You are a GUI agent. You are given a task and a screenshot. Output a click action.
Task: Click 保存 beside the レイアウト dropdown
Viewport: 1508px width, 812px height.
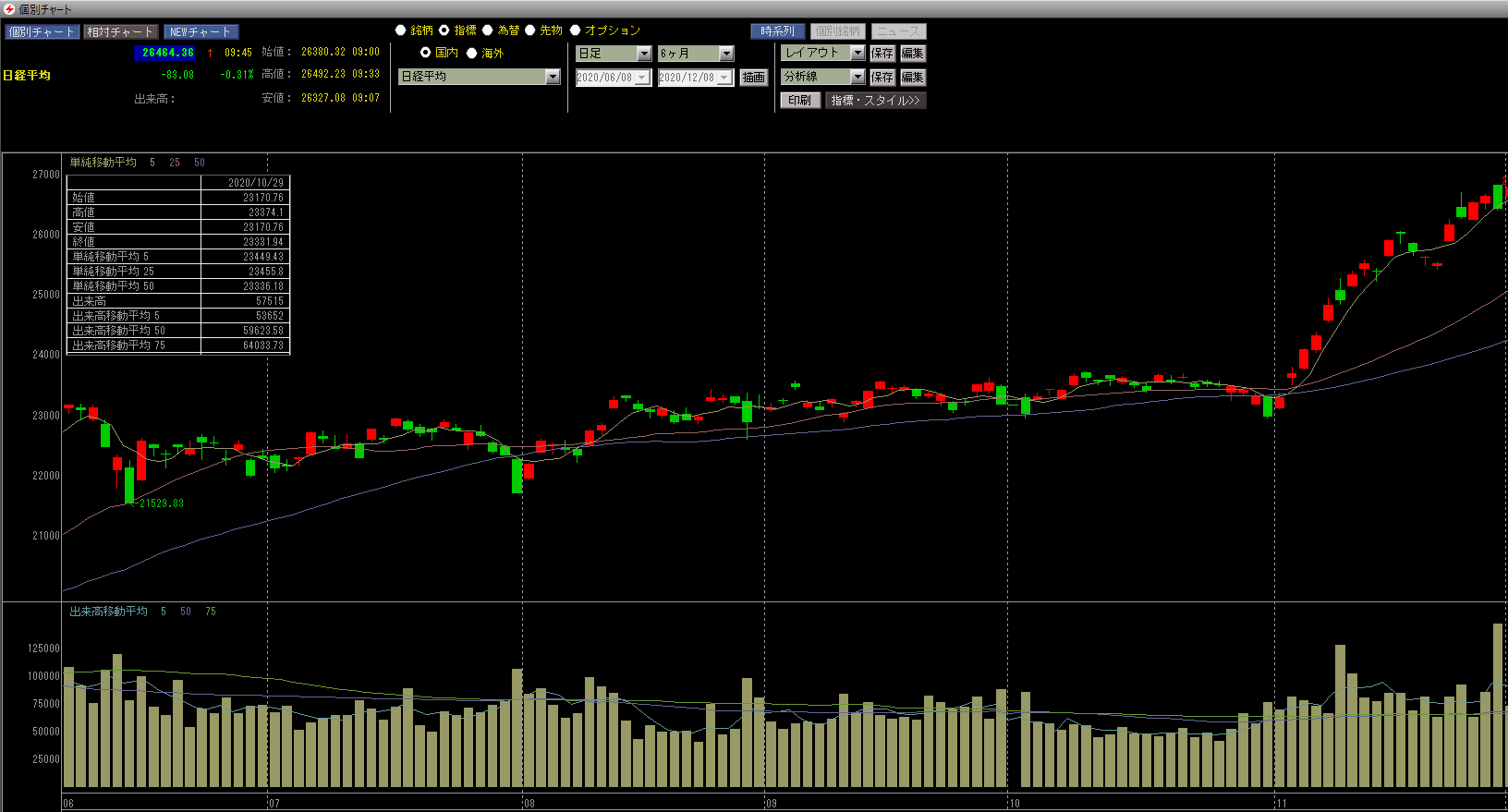882,53
